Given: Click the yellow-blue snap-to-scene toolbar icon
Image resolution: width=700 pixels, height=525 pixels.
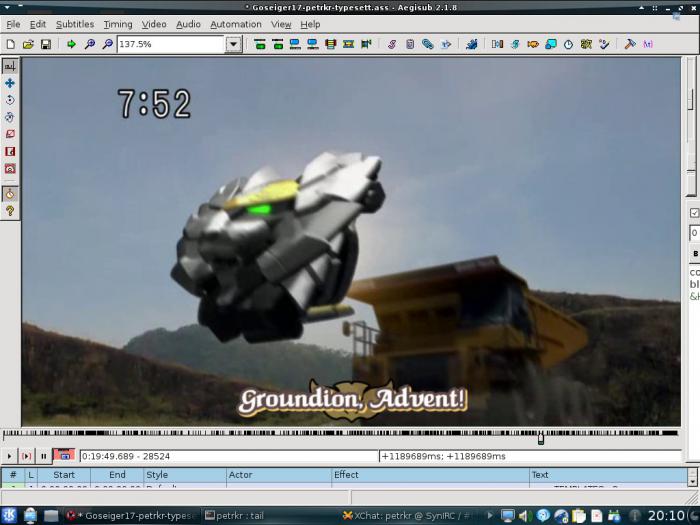Looking at the screenshot, I should [x=348, y=44].
